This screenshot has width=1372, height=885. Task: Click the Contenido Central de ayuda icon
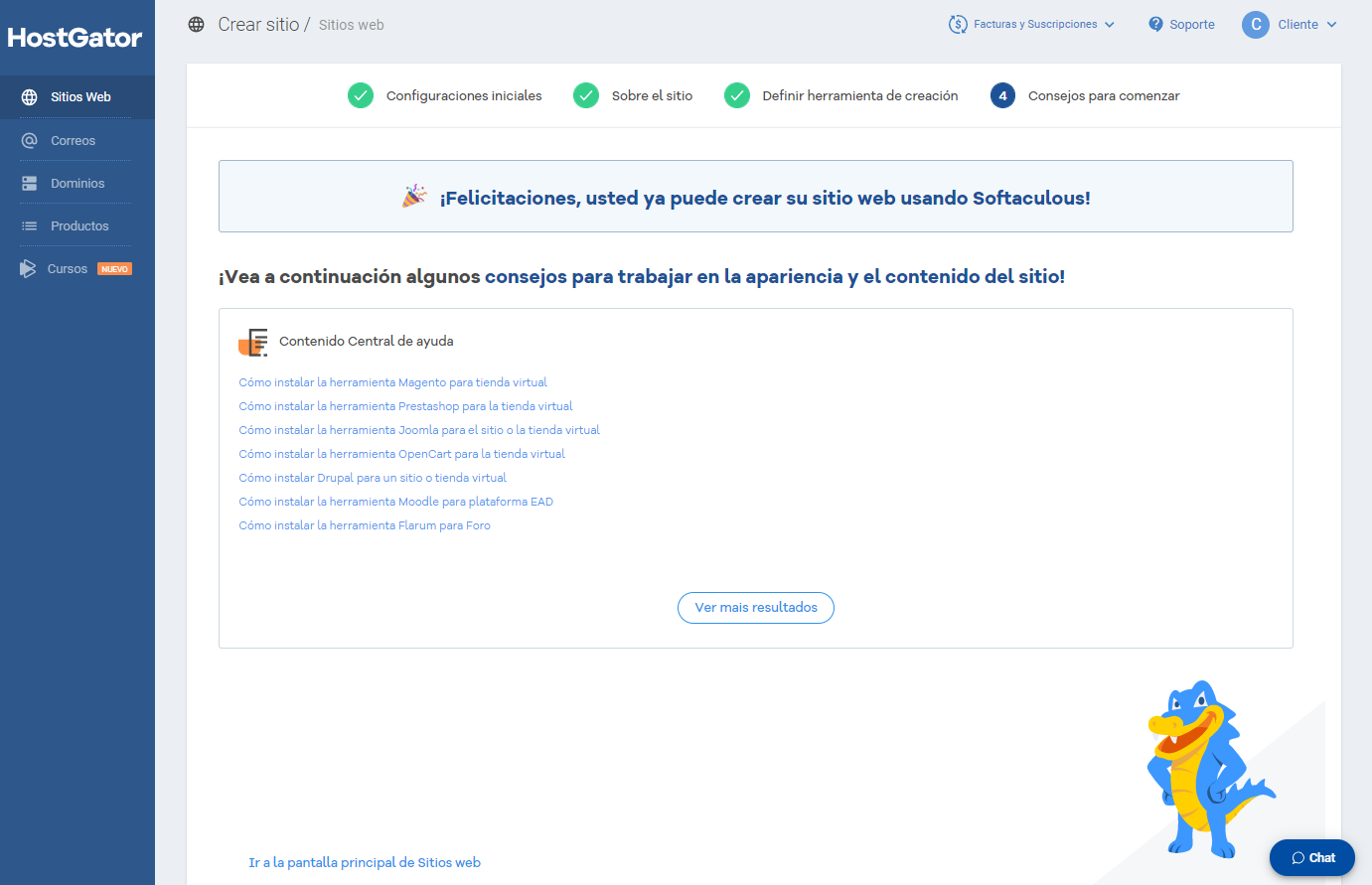coord(253,342)
